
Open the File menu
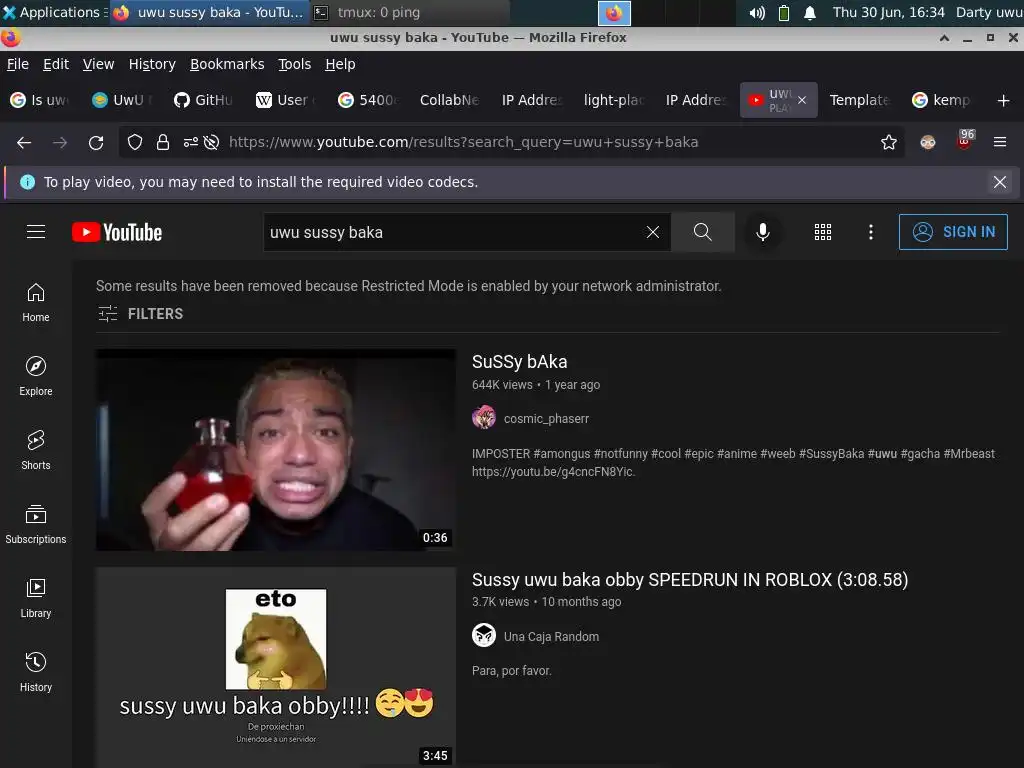18,64
